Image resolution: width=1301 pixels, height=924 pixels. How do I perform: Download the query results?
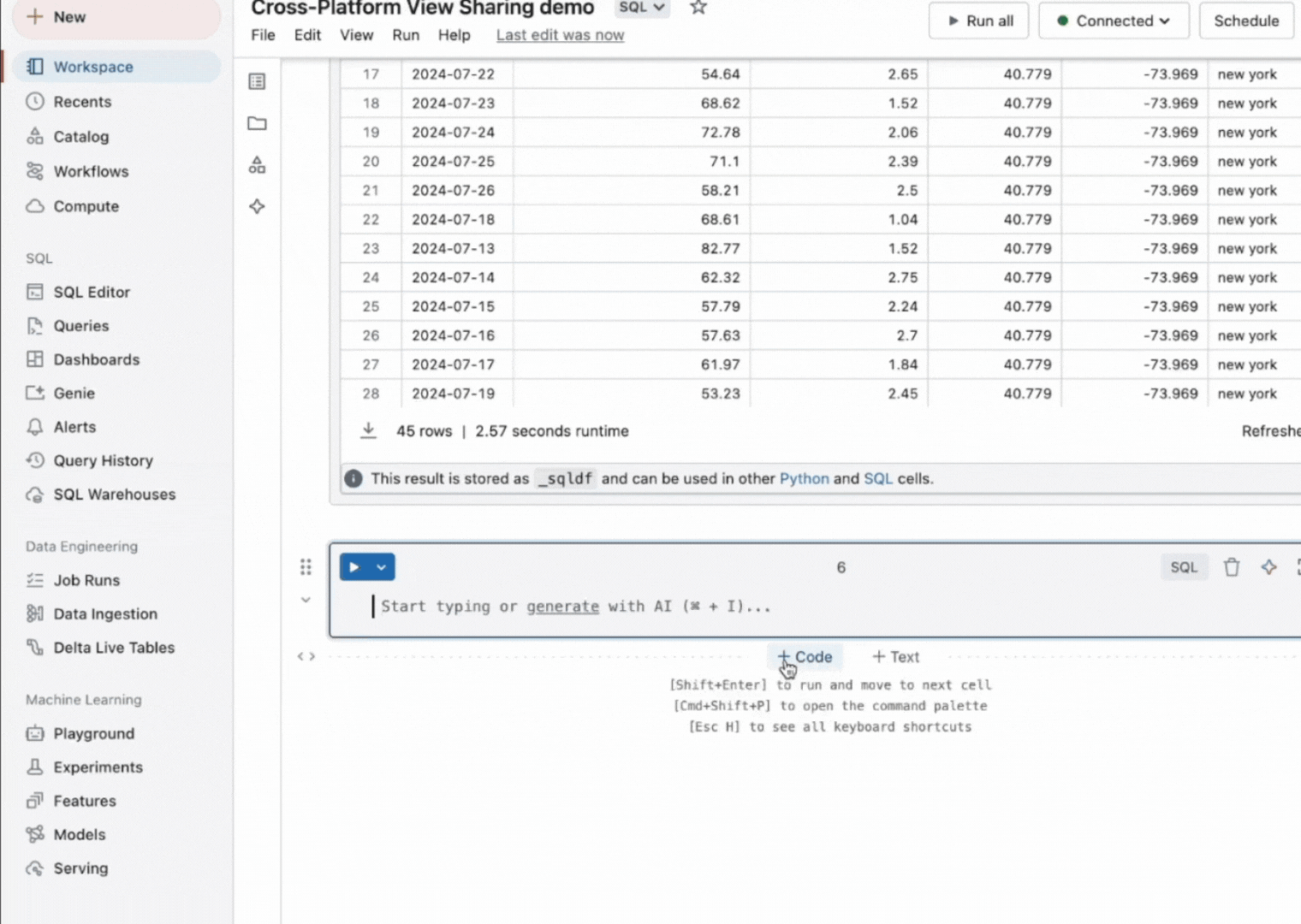(368, 430)
